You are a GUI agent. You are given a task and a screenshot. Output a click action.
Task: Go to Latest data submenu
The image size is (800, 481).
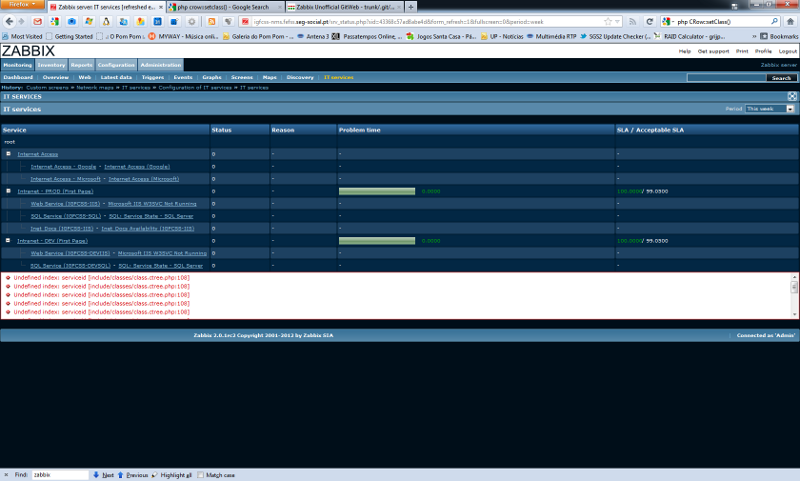(116, 78)
